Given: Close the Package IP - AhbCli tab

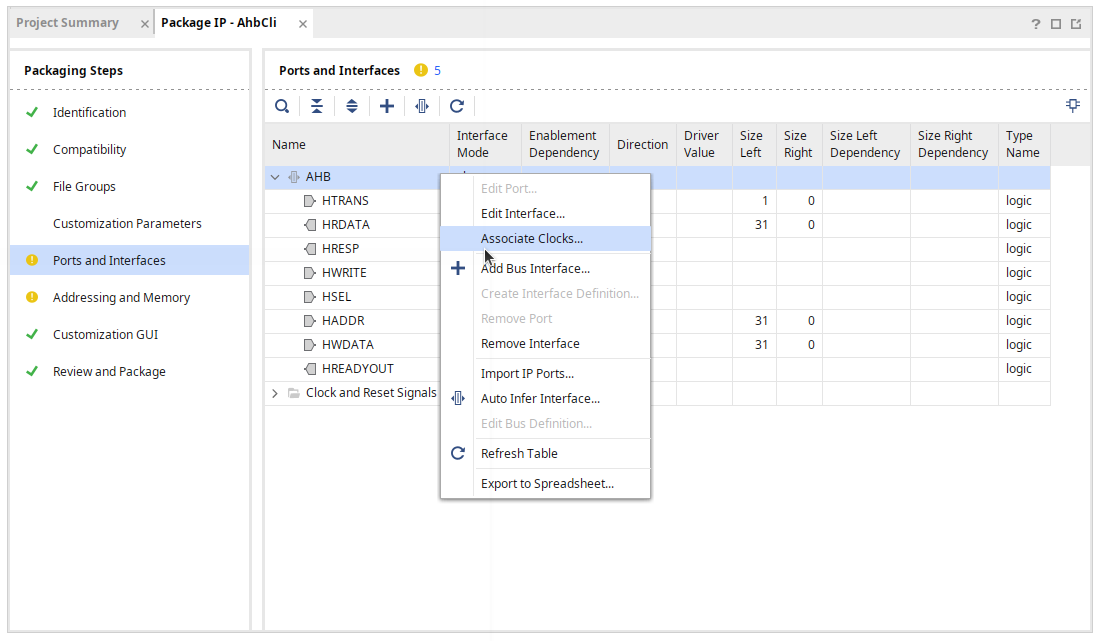Looking at the screenshot, I should (303, 24).
